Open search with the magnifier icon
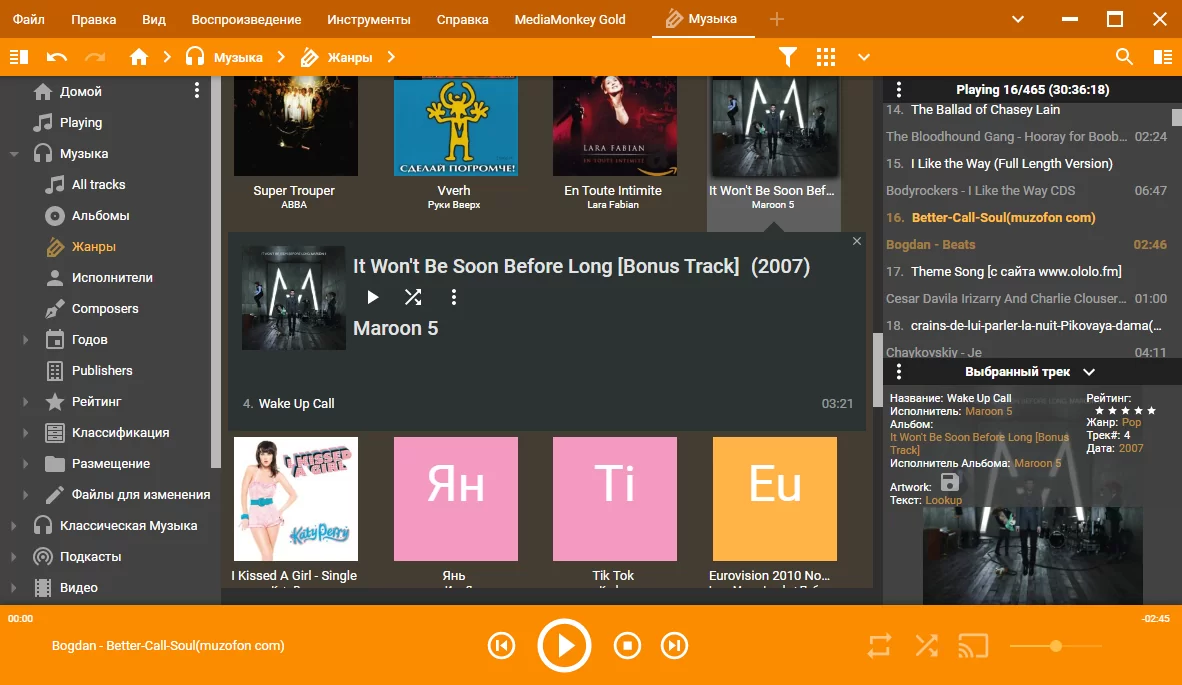This screenshot has height=685, width=1182. (1124, 57)
